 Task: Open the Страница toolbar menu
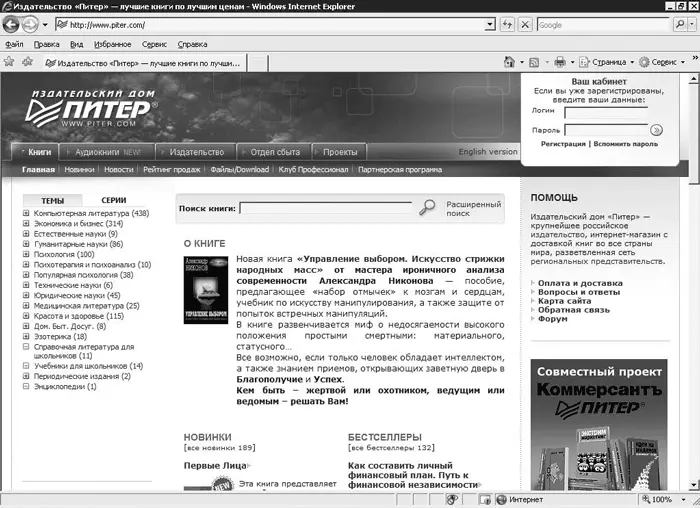coord(607,62)
